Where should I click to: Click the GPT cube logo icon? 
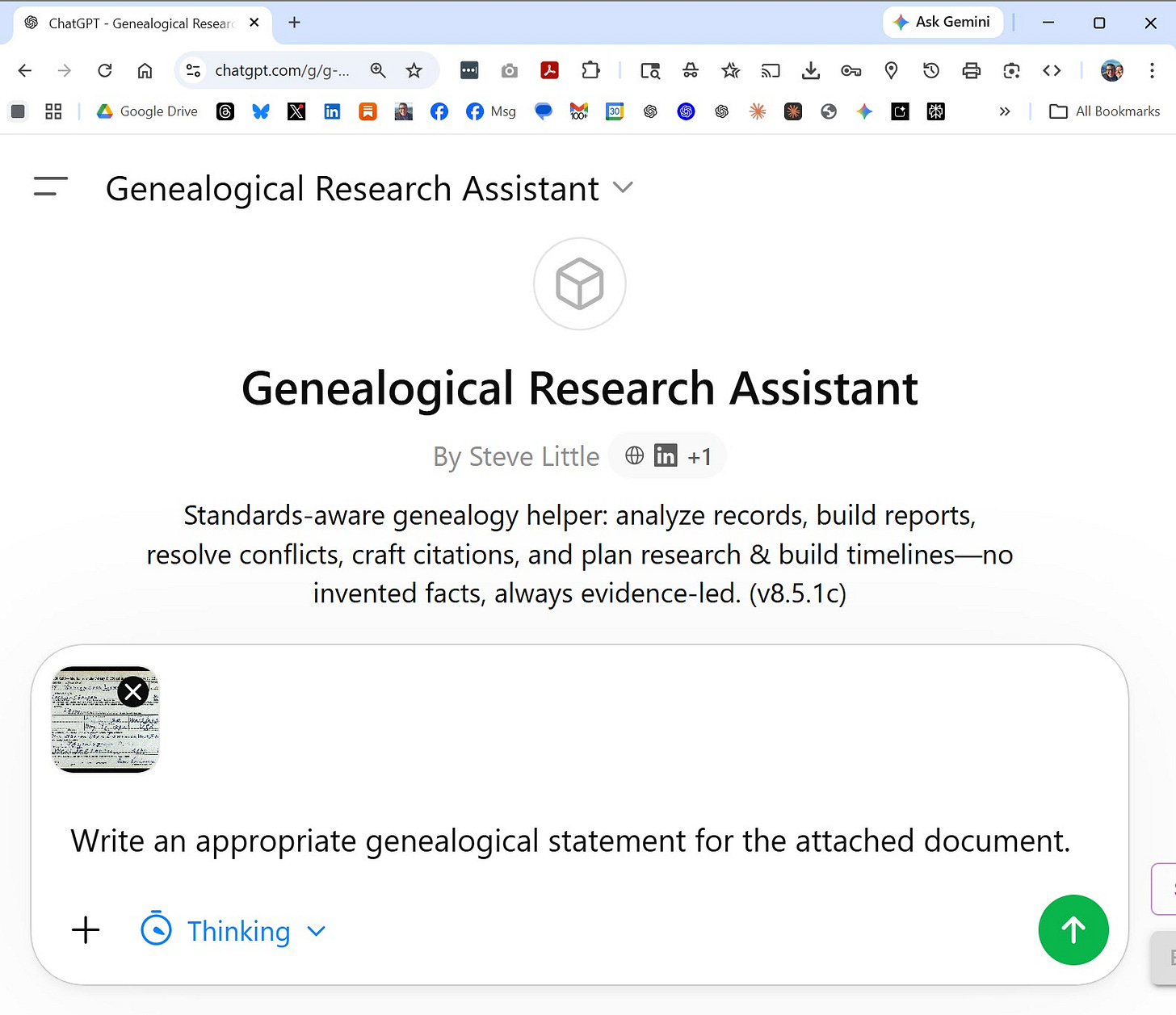point(580,283)
